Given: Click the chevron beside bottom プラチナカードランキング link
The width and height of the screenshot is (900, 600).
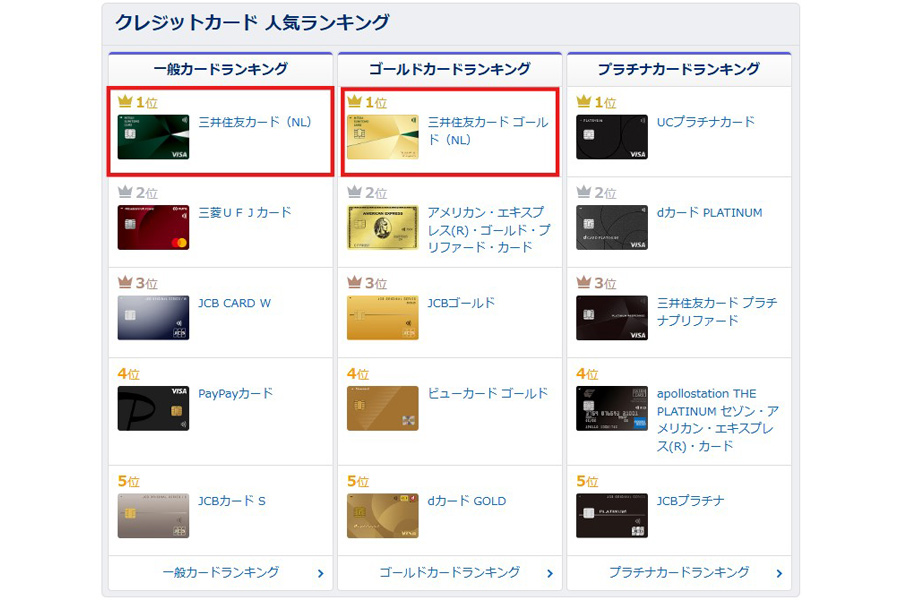Looking at the screenshot, I should tap(779, 574).
